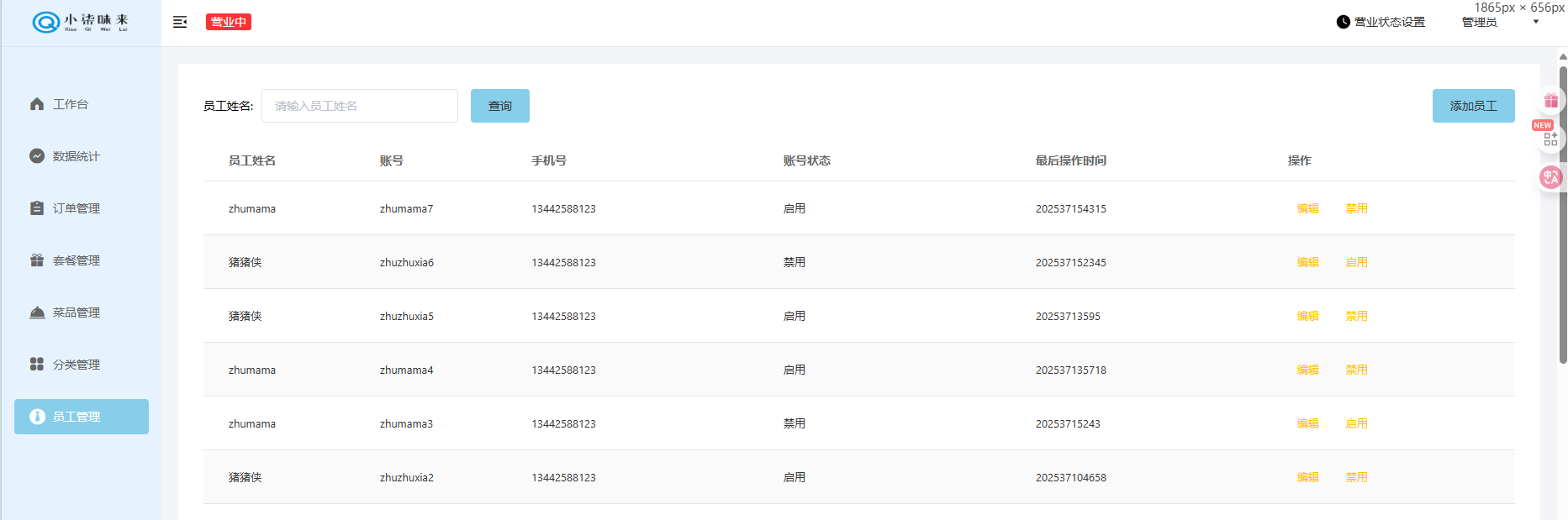Click the chart icon for 数据统计
Image resolution: width=1568 pixels, height=520 pixels.
[37, 156]
